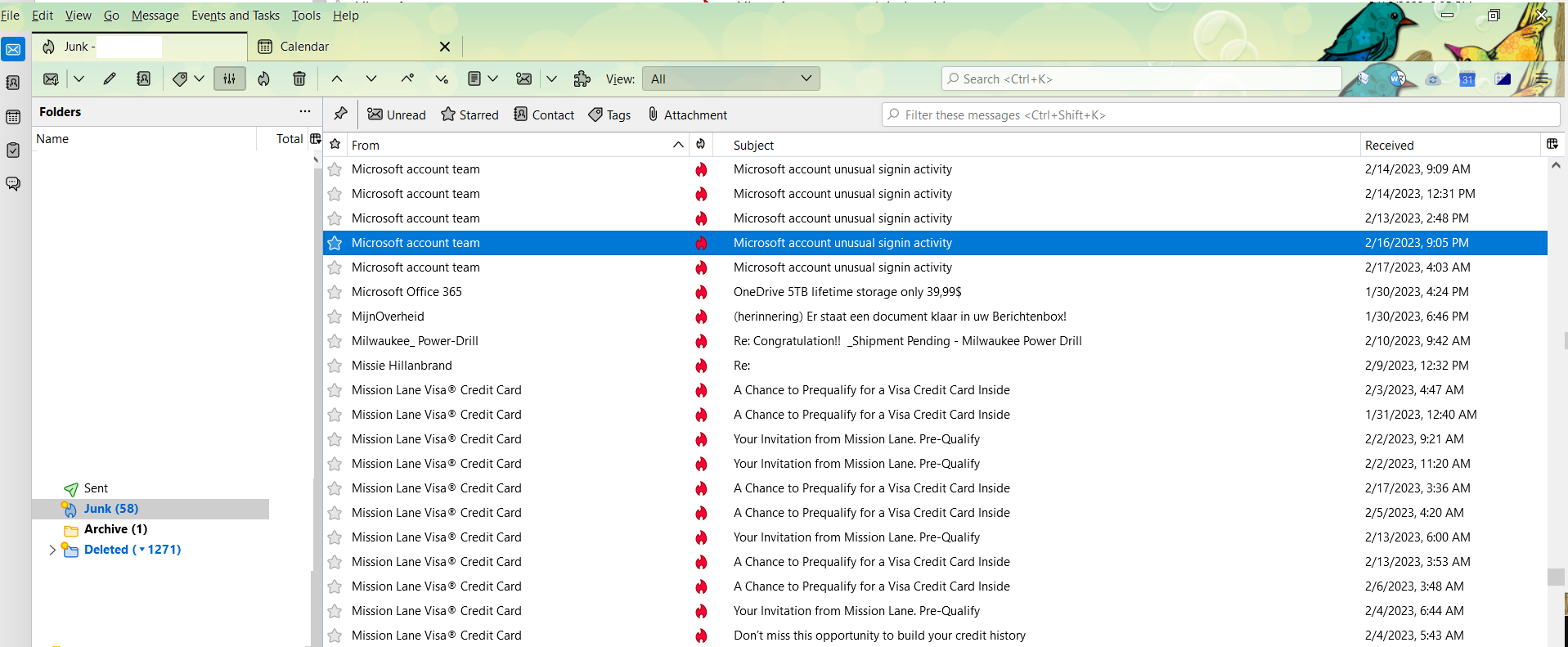
Task: Click the junk status column header icon
Action: (x=701, y=144)
